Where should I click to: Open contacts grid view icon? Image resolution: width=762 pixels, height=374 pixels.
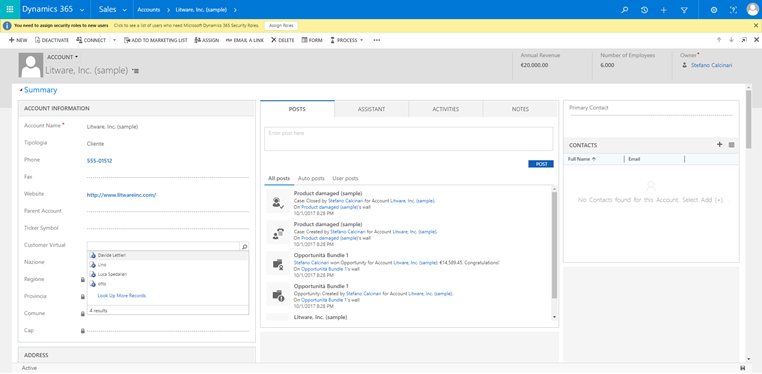coord(732,145)
